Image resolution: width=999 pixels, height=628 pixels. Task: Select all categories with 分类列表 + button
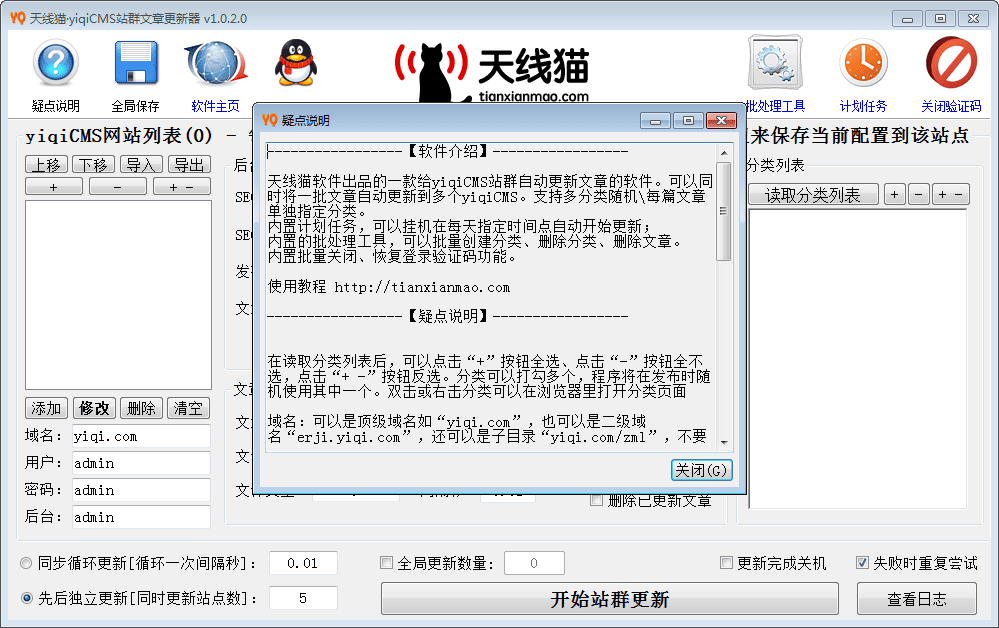coord(895,194)
